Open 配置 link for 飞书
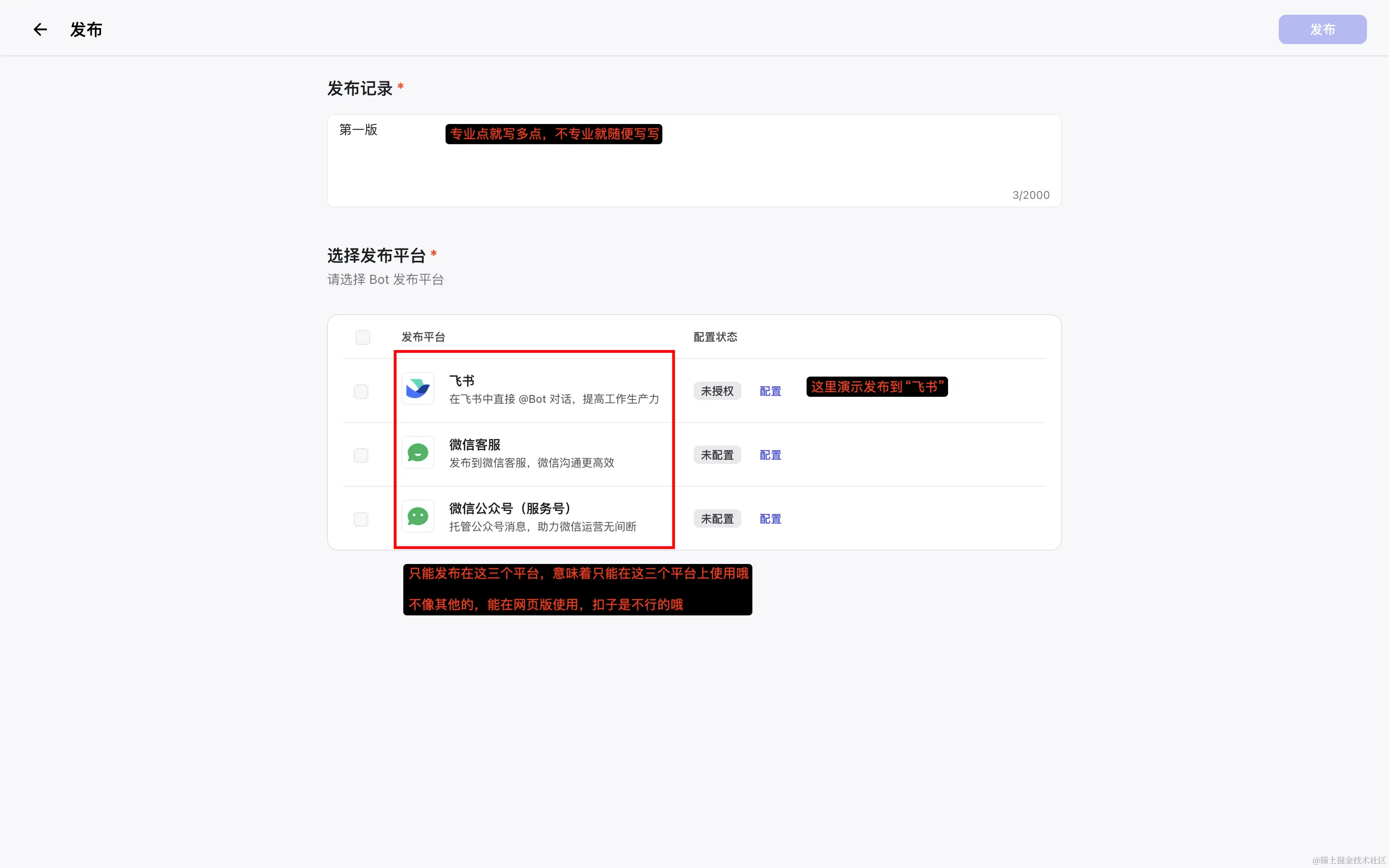Screen dimensions: 1389x868 pyautogui.click(x=770, y=391)
